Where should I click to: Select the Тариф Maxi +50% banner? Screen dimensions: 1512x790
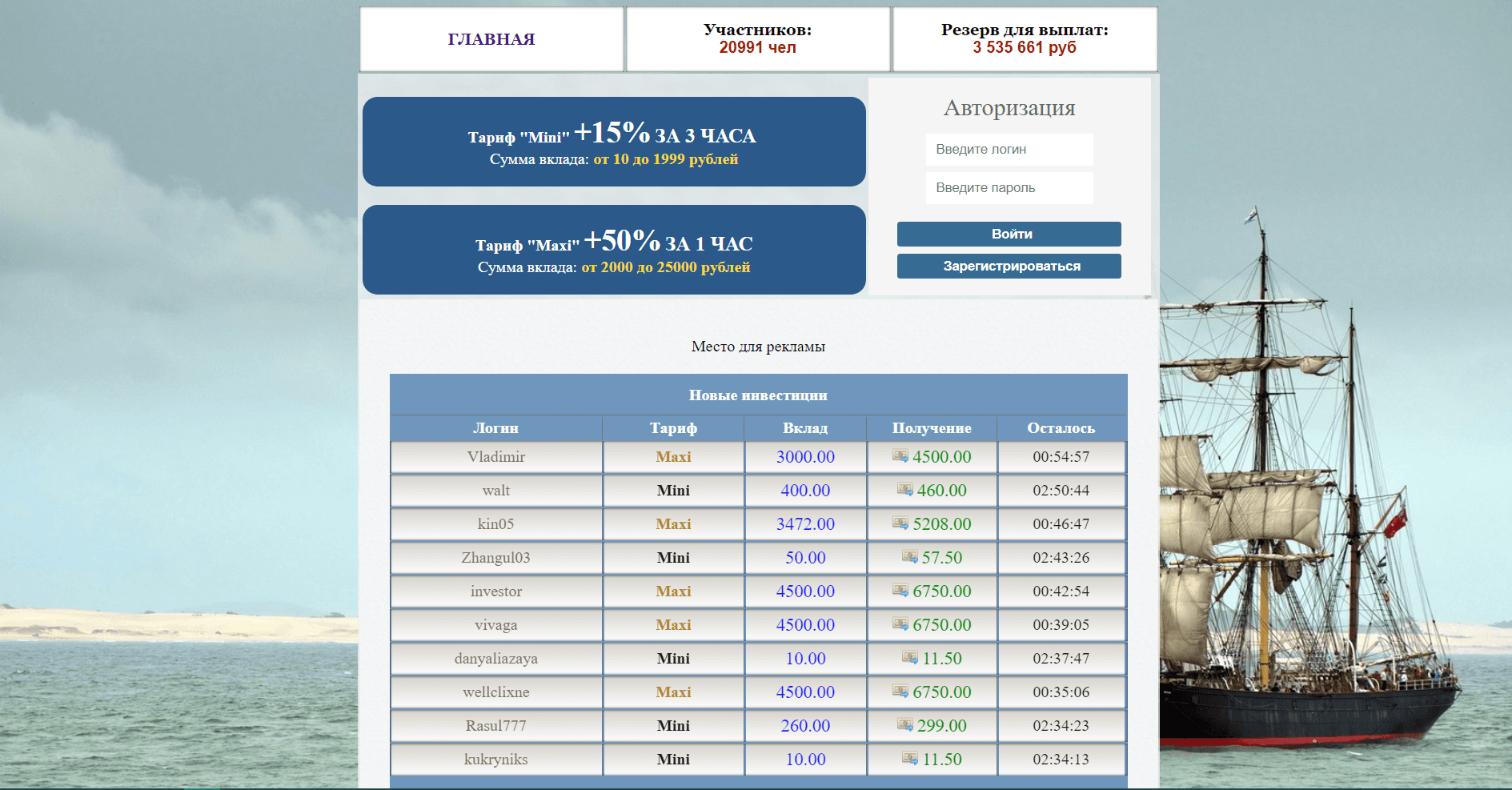coord(614,250)
